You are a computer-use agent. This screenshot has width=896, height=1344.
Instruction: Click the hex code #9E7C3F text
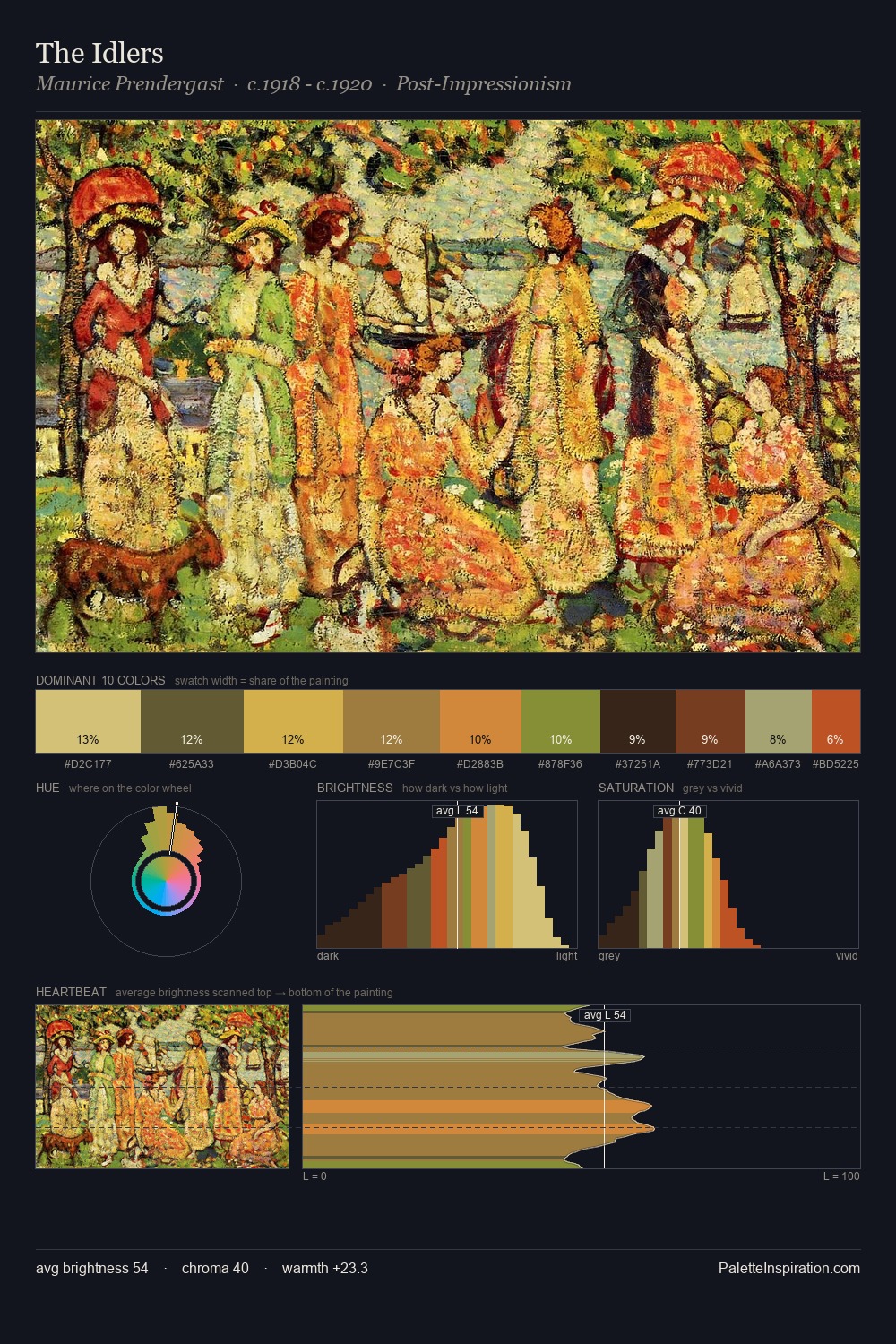(x=392, y=764)
